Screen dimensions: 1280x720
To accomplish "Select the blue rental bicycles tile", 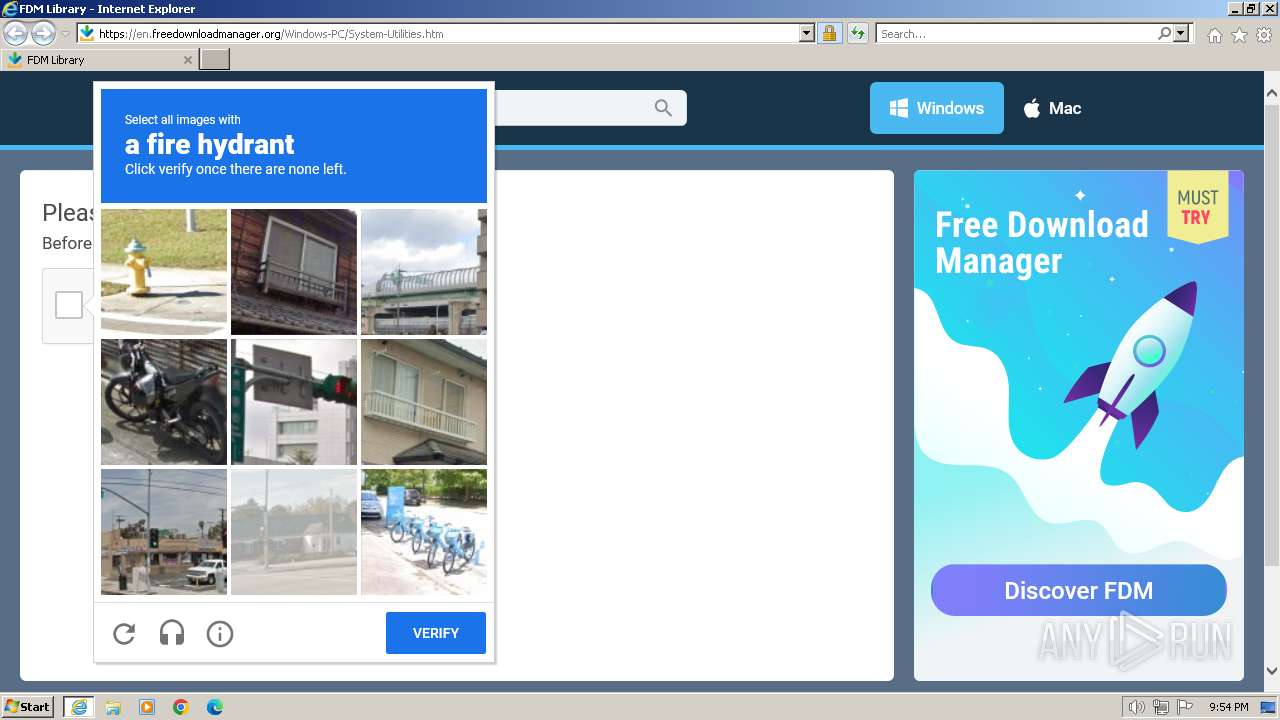I will point(424,532).
